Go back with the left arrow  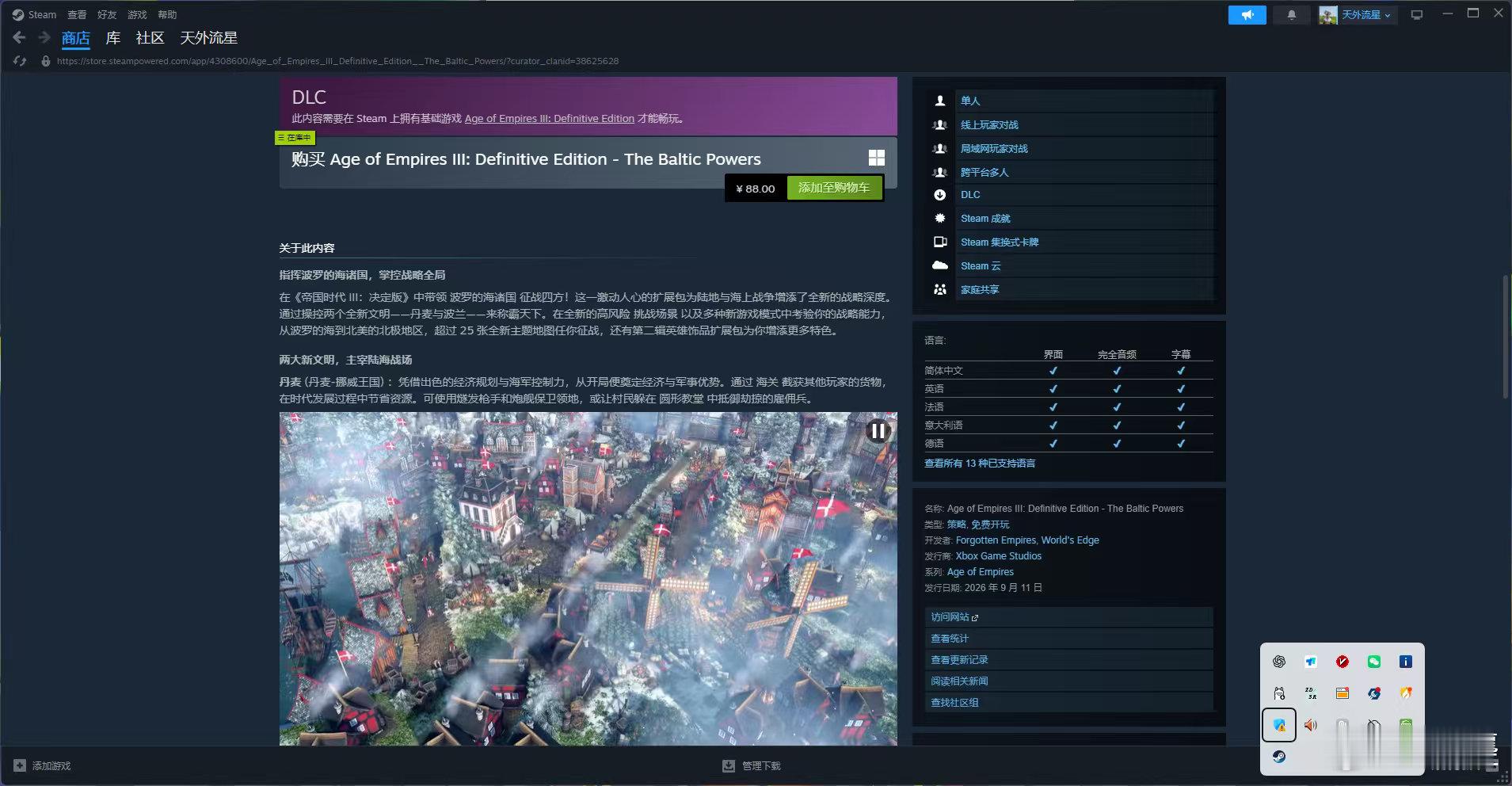tap(20, 37)
